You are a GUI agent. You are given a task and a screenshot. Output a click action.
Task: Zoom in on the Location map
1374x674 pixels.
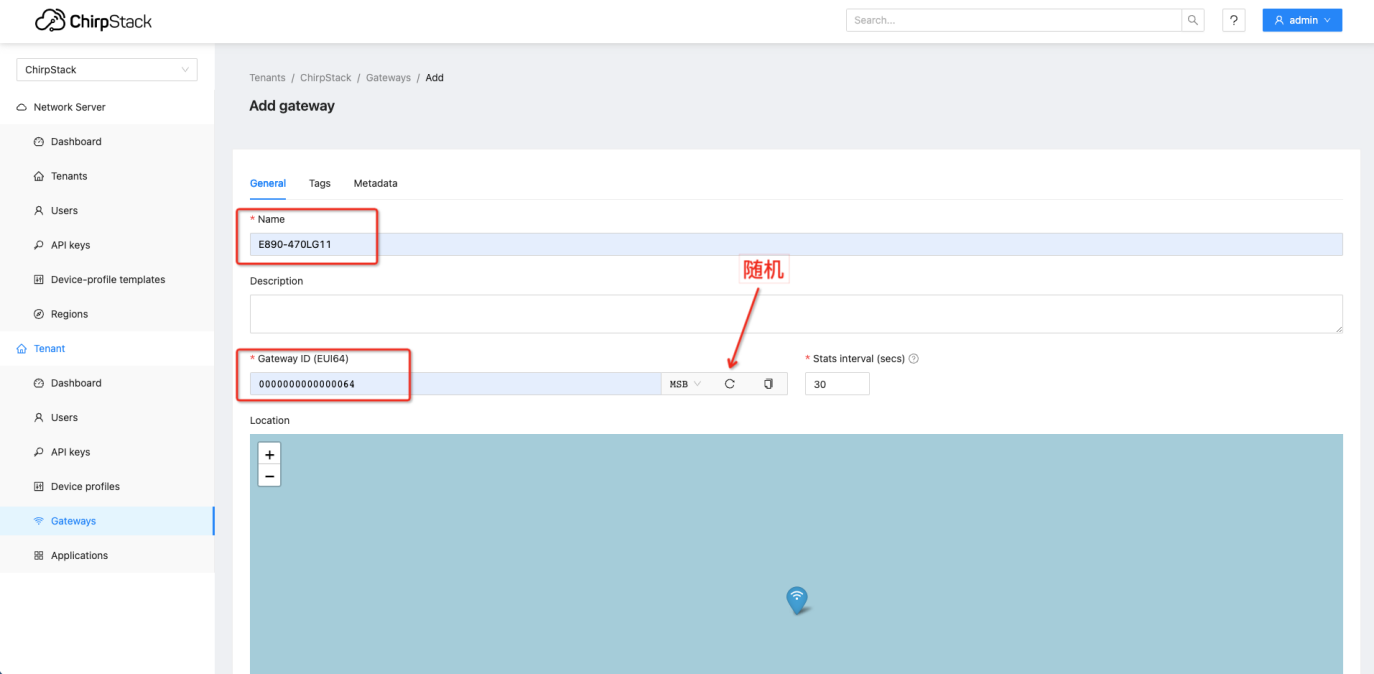point(269,454)
